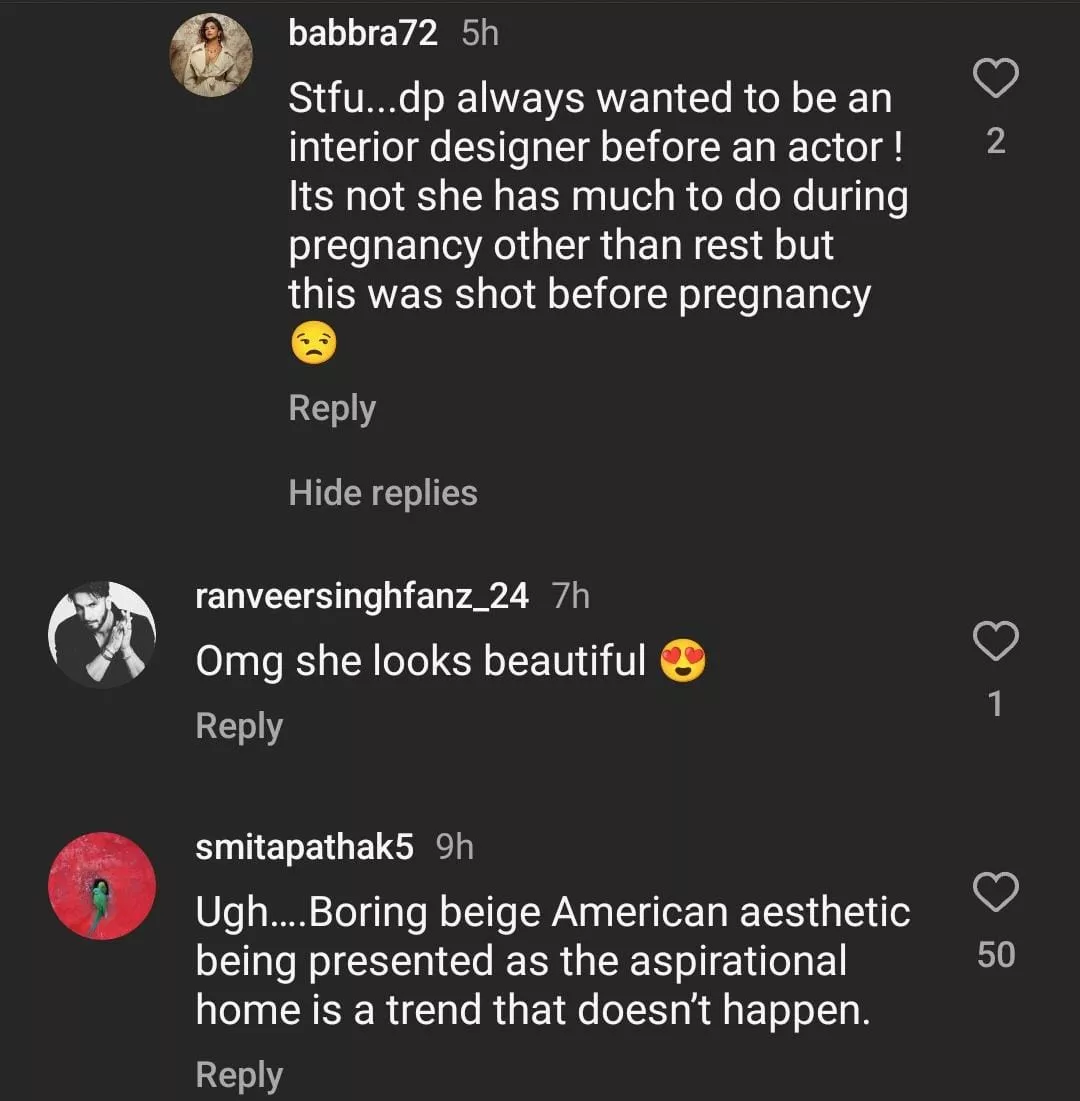Tap heart on ranveersinghfanz_24's comment
Image resolution: width=1080 pixels, height=1101 pixels.
995,641
